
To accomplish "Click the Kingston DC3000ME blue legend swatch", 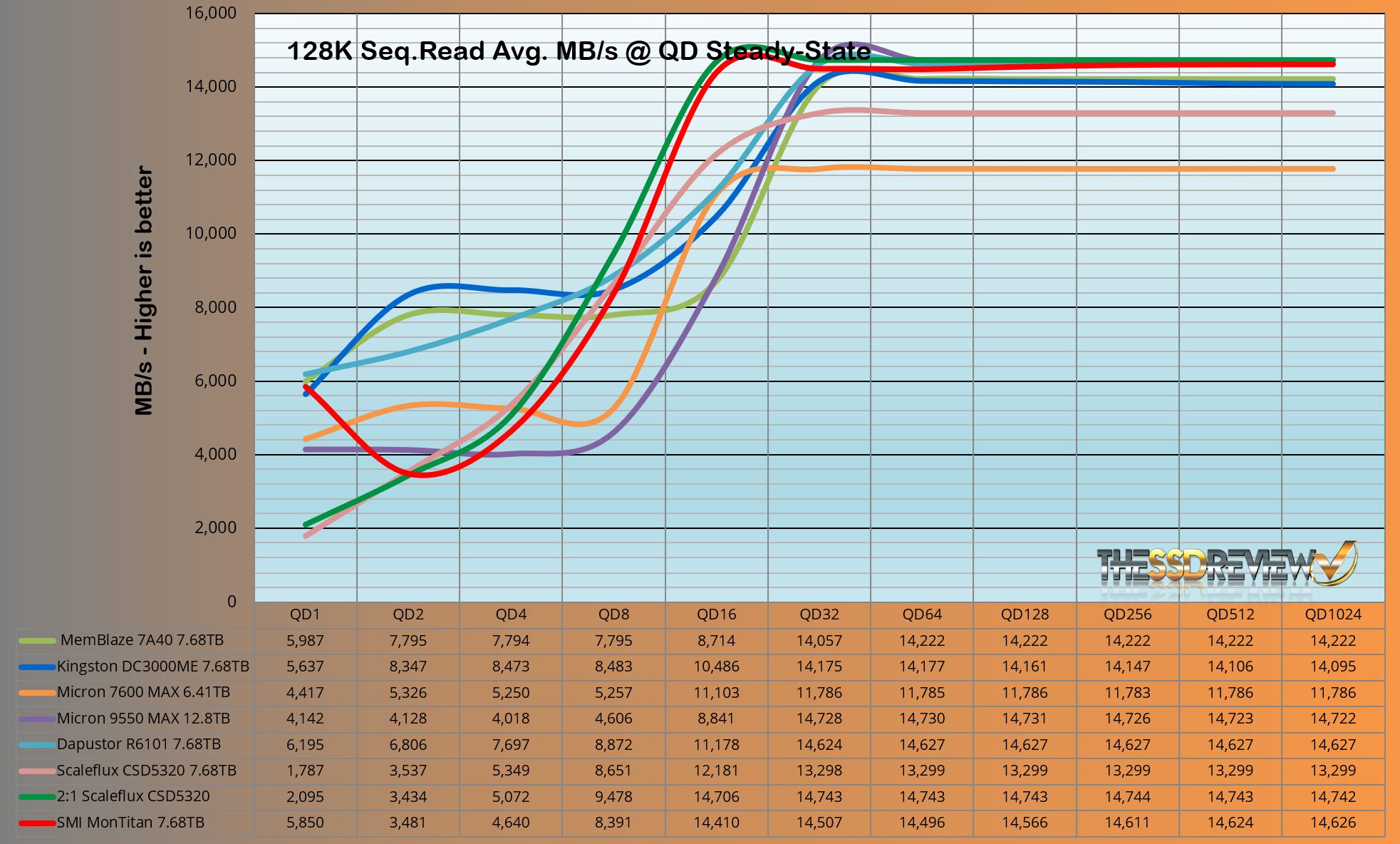I will pos(37,667).
